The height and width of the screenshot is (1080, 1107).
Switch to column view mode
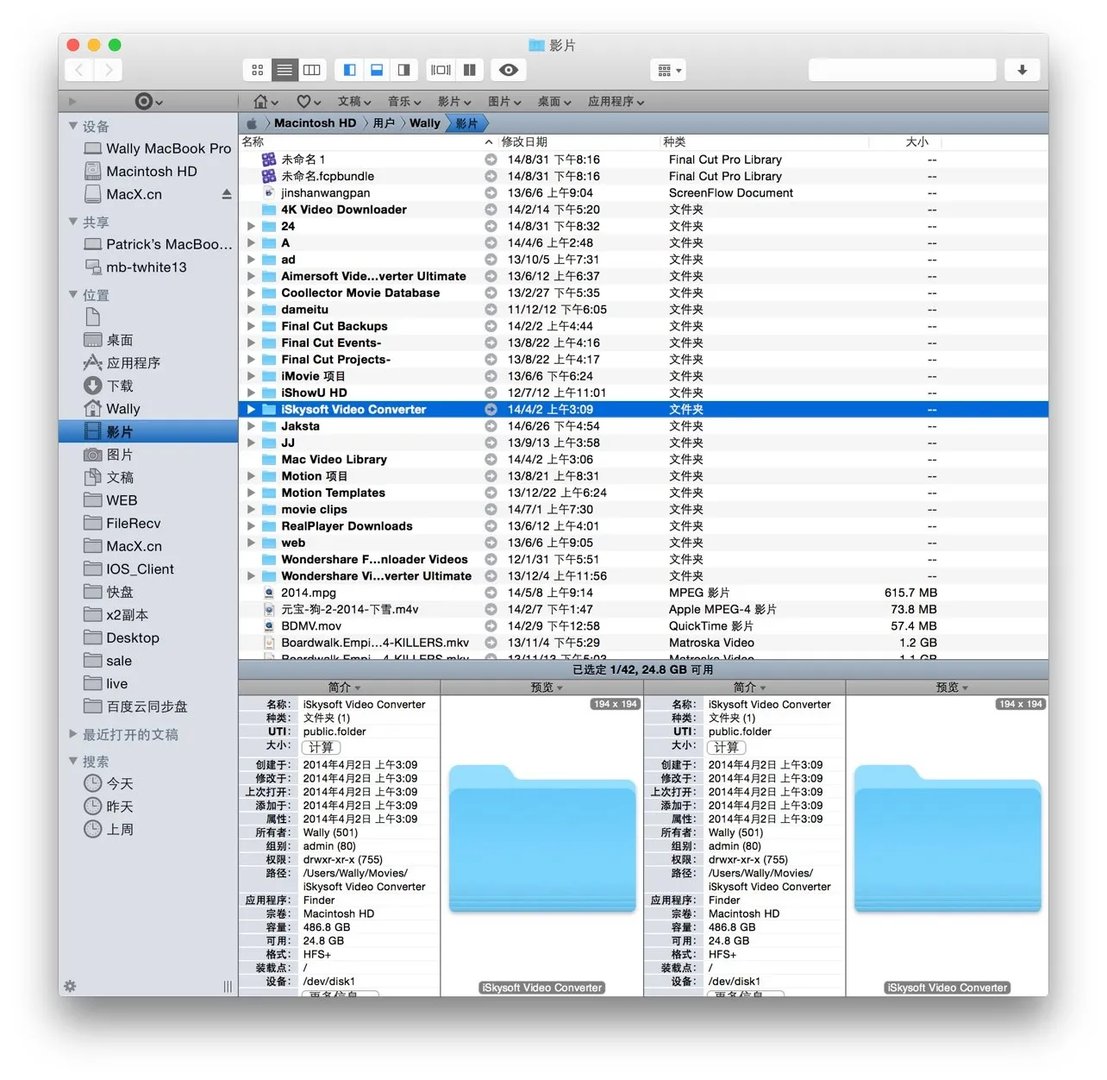pos(312,70)
